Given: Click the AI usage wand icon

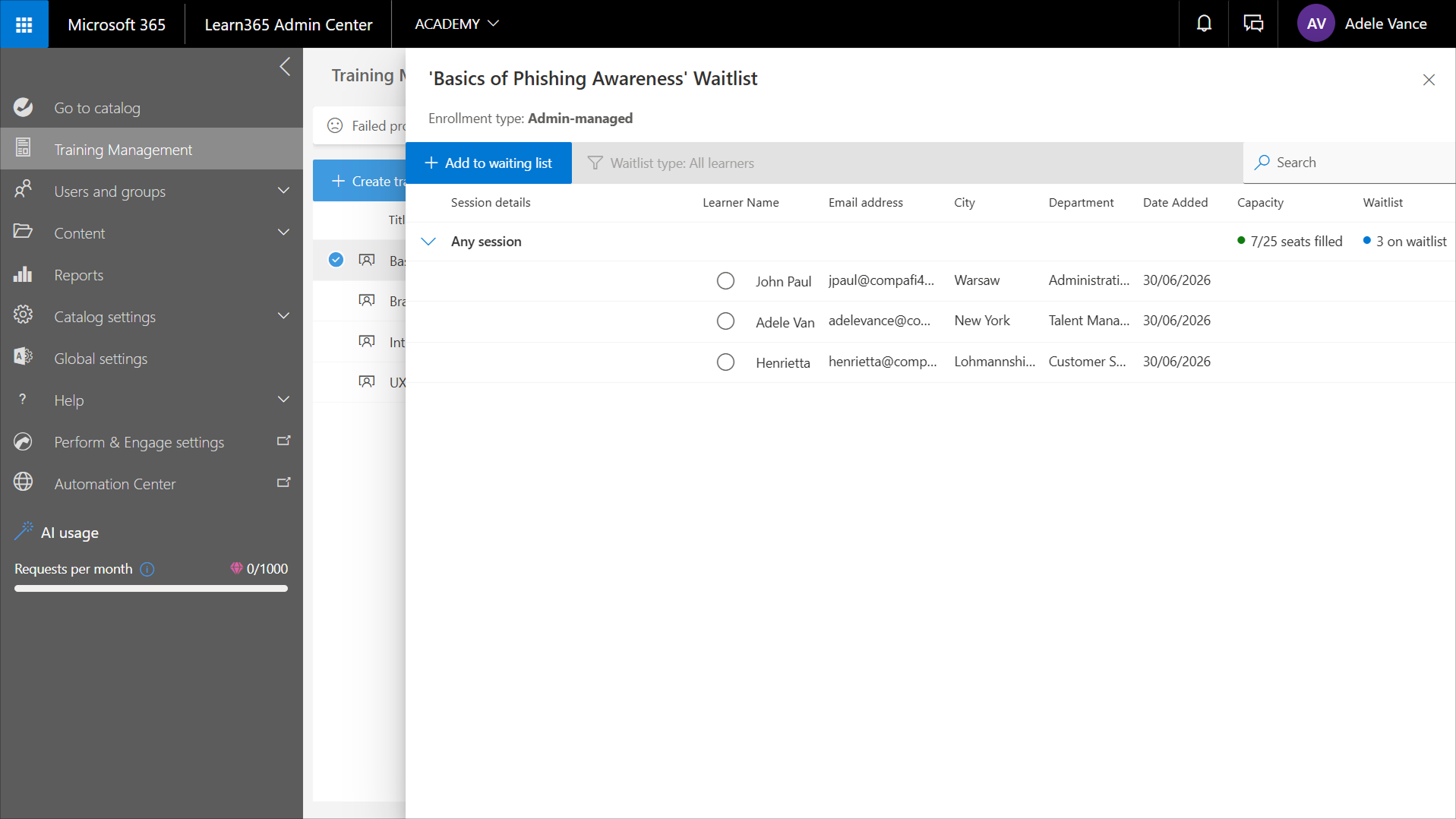Looking at the screenshot, I should [24, 531].
